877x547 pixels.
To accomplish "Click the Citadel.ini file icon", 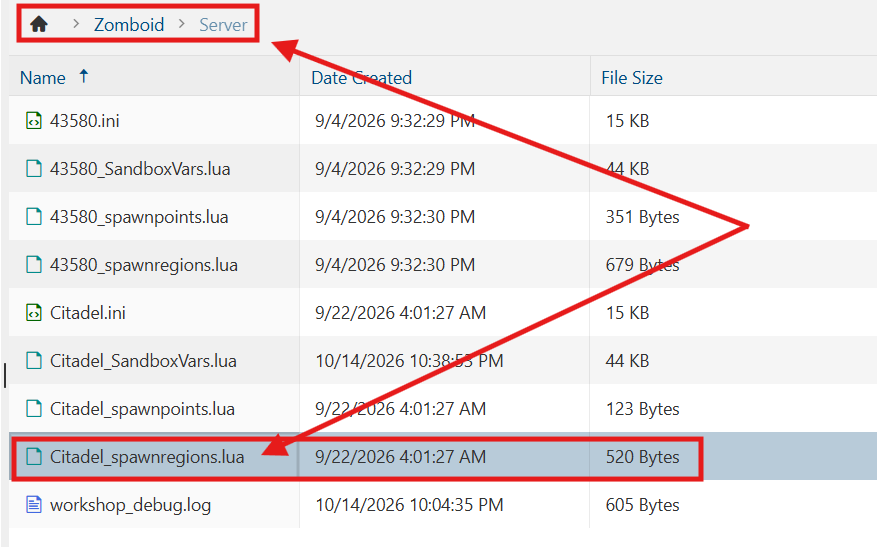I will pos(34,313).
